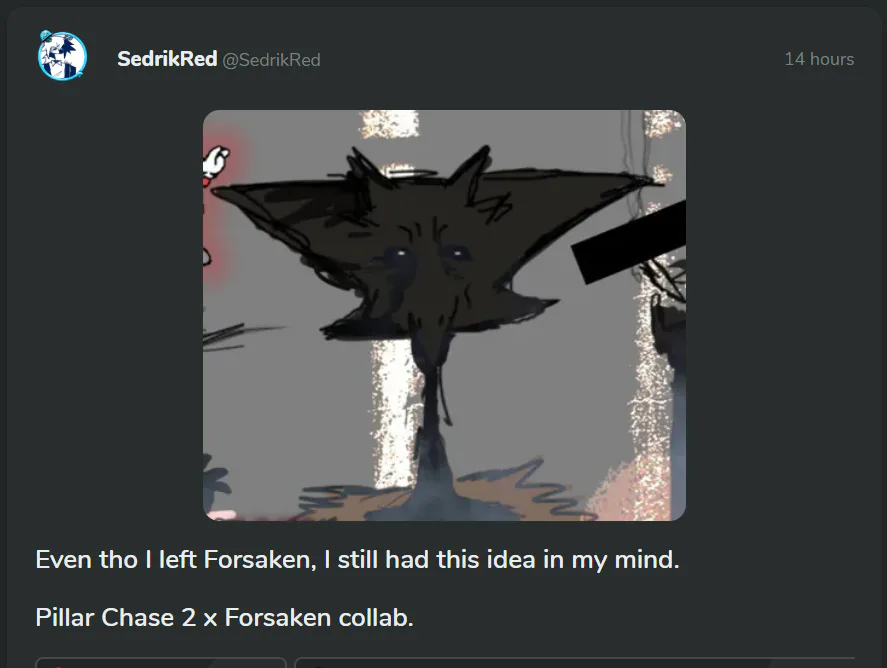Open SedrikRed's profile avatar

[x=62, y=56]
